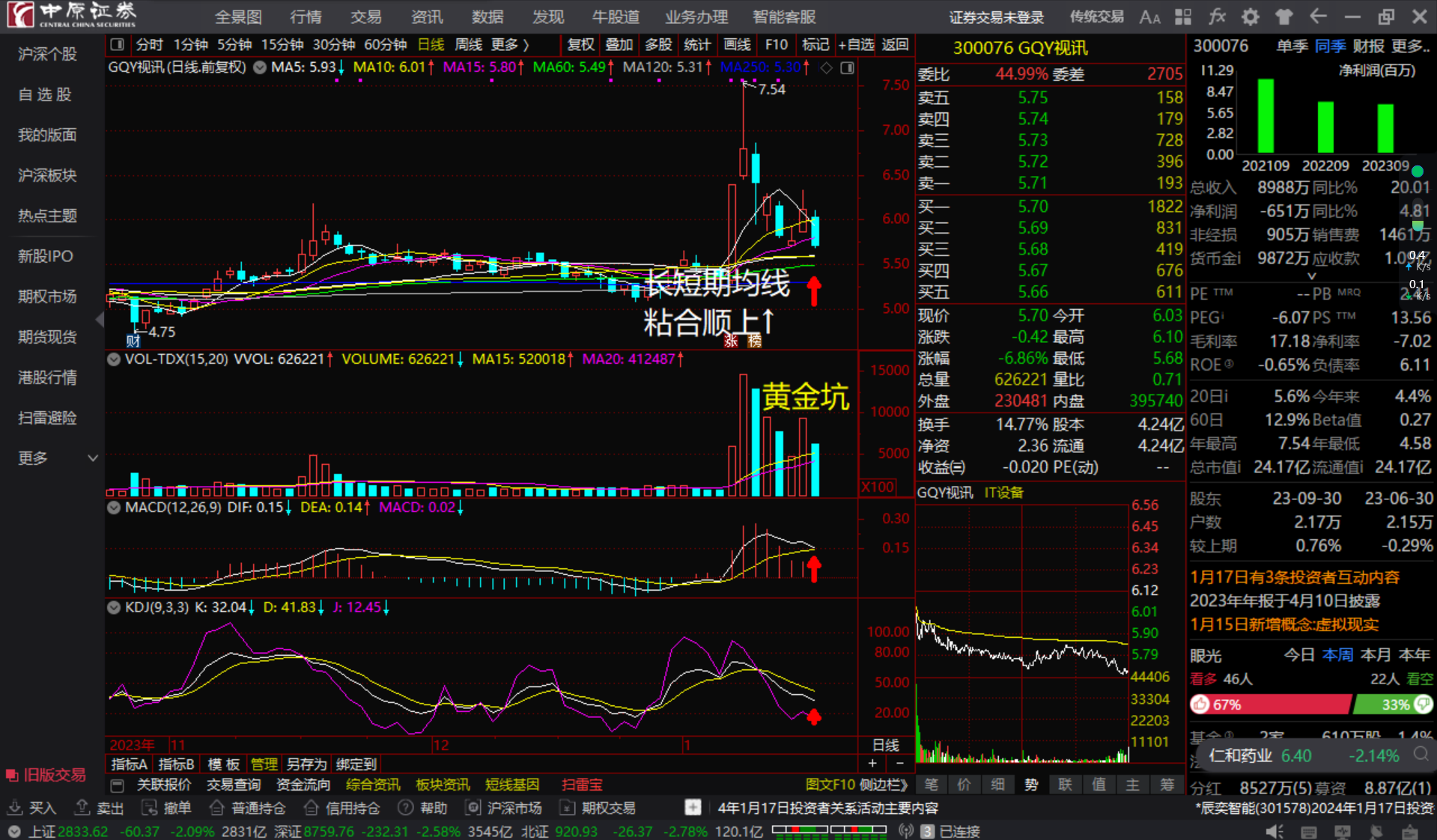Image resolution: width=1437 pixels, height=840 pixels.
Task: Expand the index status bar round arrow
Action: 14,832
